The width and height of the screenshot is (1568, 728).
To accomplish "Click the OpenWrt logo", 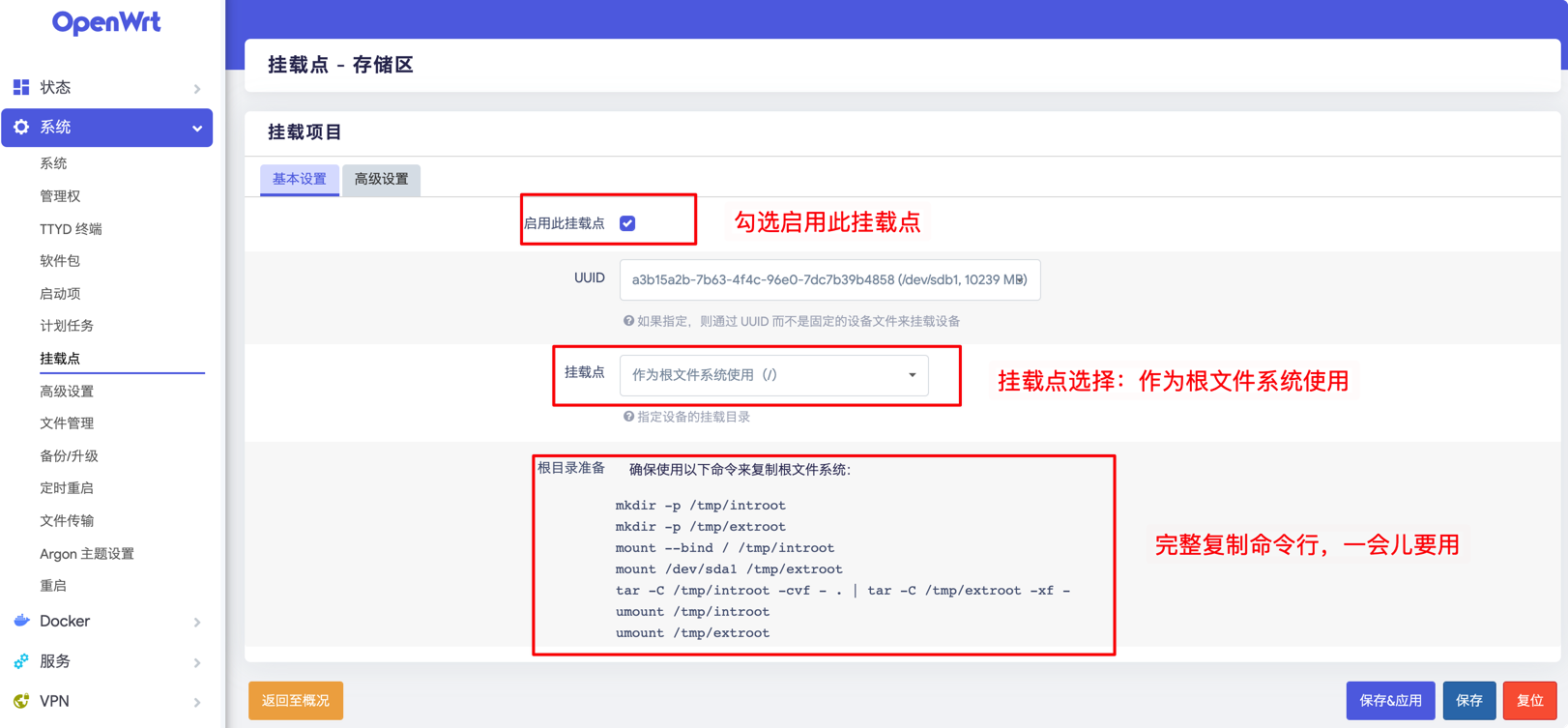I will click(x=106, y=22).
